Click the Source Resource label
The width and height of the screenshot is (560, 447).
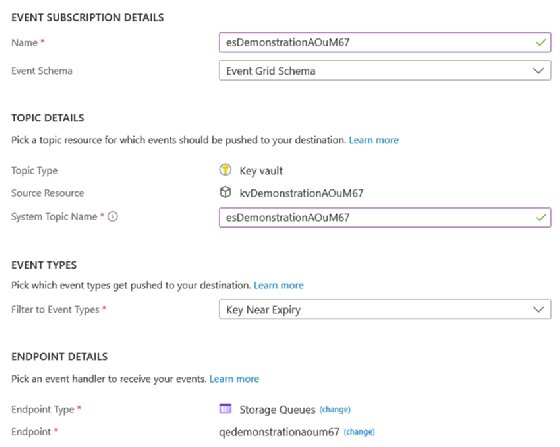[48, 193]
